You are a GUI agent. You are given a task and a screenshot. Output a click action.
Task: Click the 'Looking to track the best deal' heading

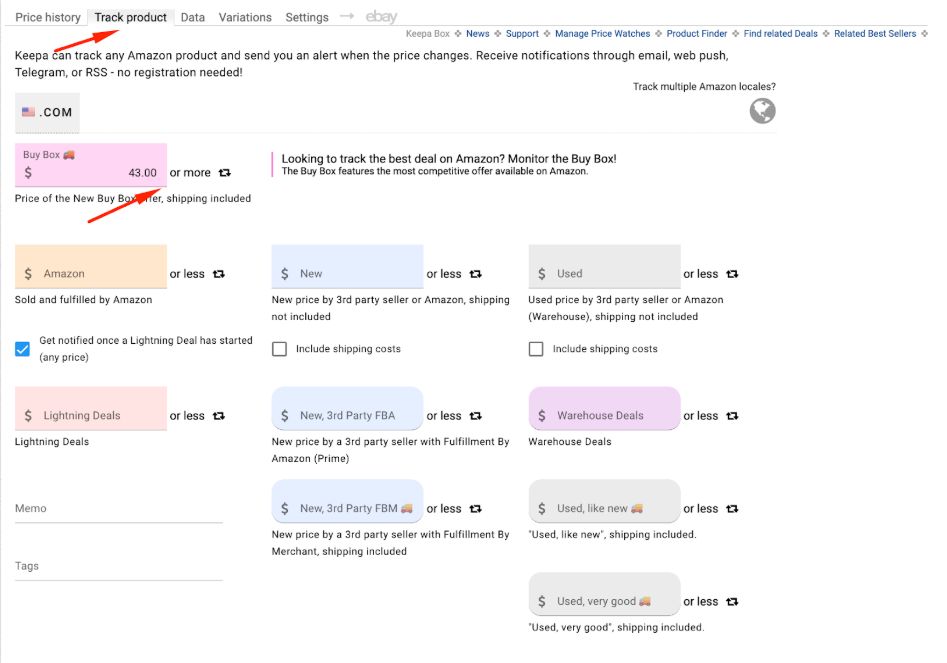pyautogui.click(x=449, y=159)
